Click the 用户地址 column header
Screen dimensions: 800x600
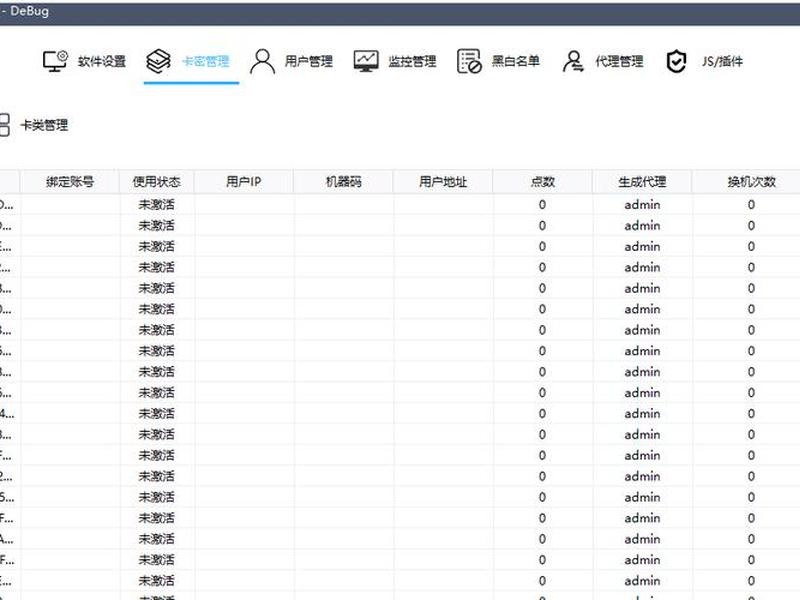tap(443, 182)
